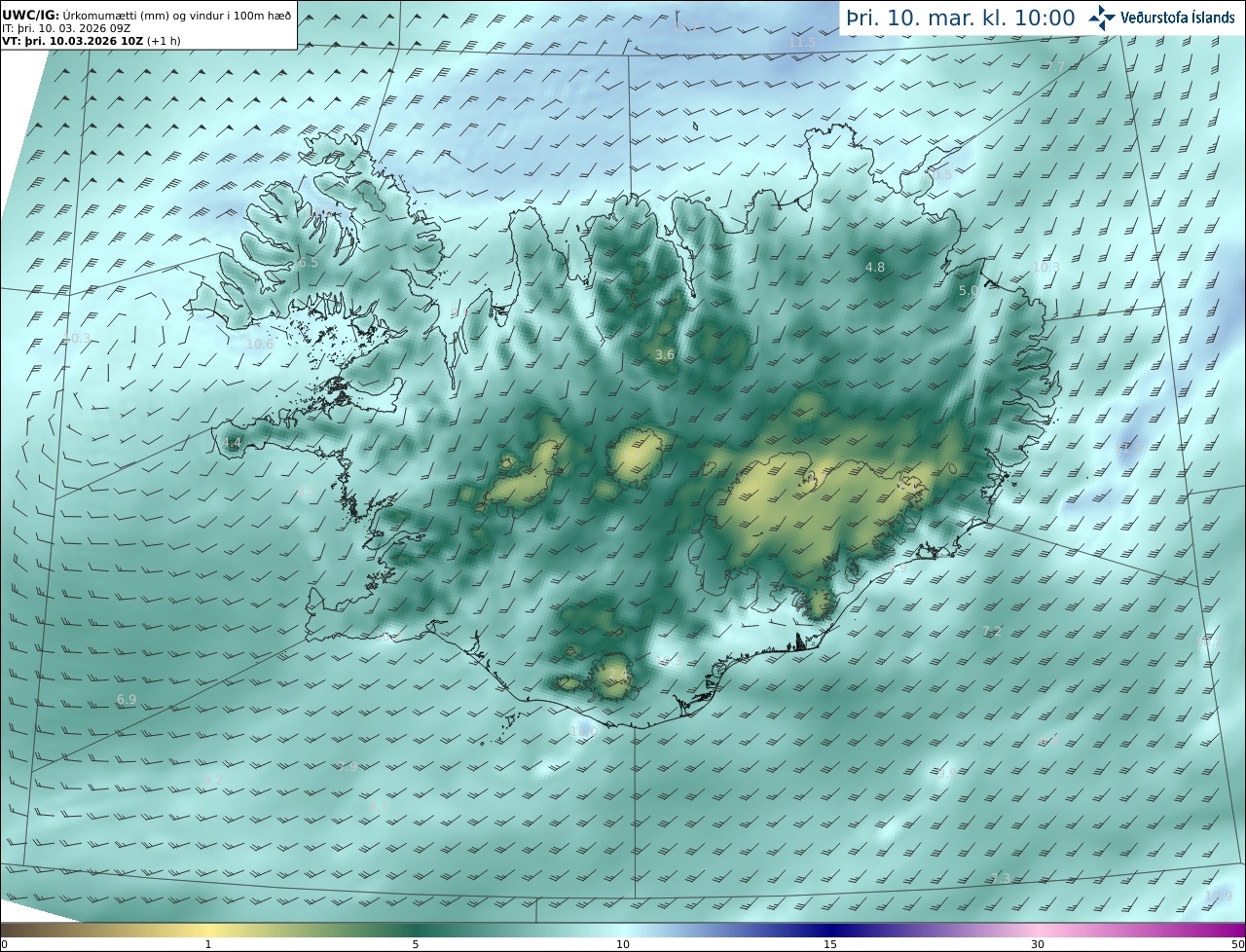Click the 6.9 value in the southwest sea
This screenshot has height=952, width=1246.
coord(127,700)
